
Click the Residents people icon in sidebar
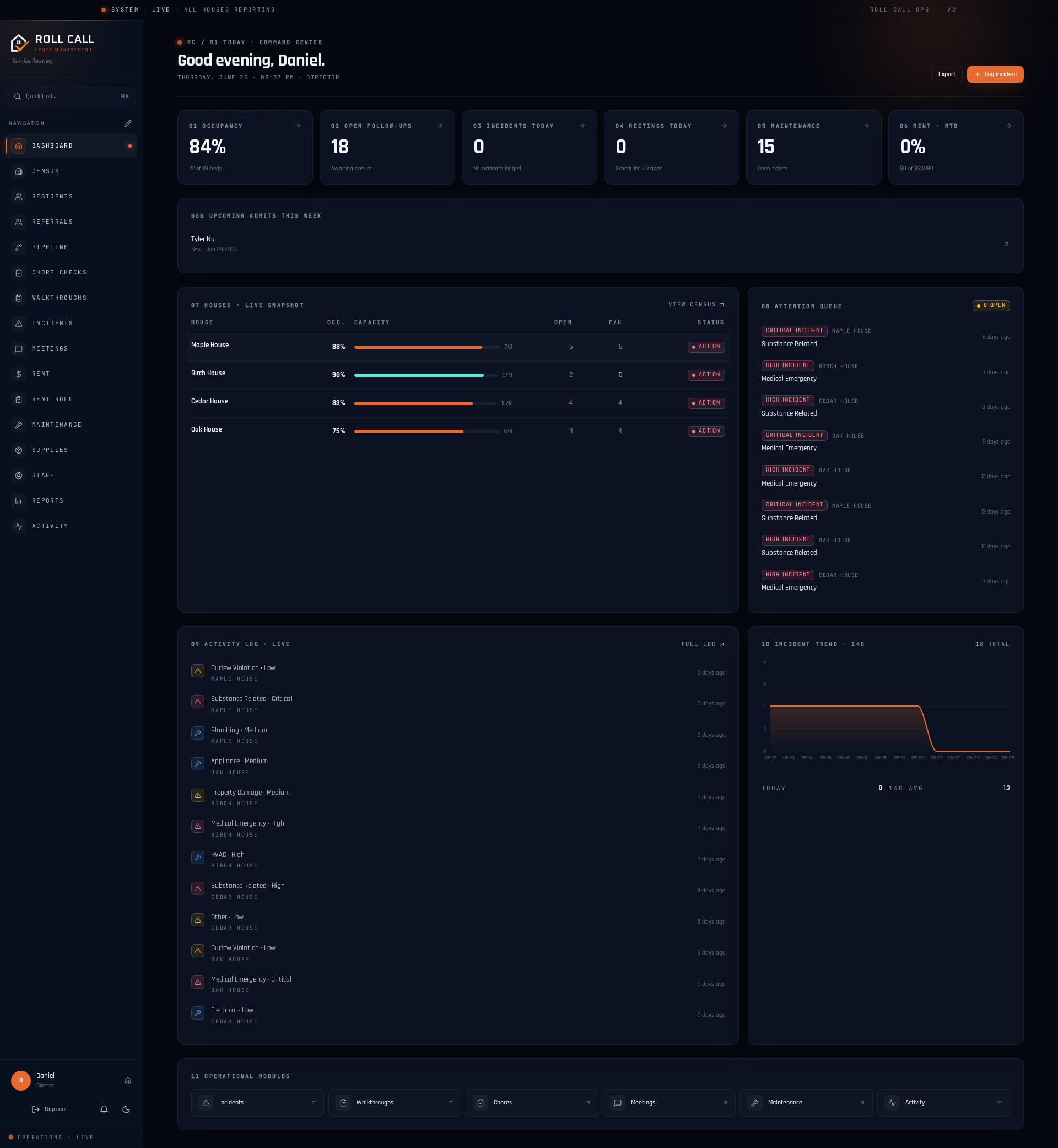19,196
